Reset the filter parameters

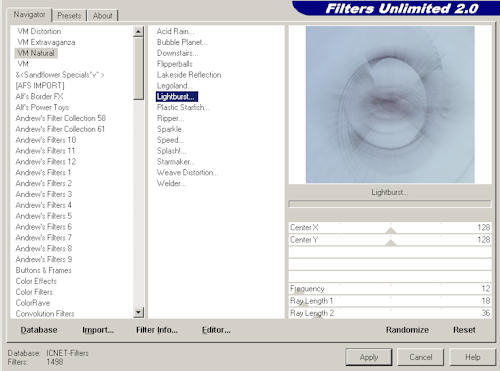(464, 330)
